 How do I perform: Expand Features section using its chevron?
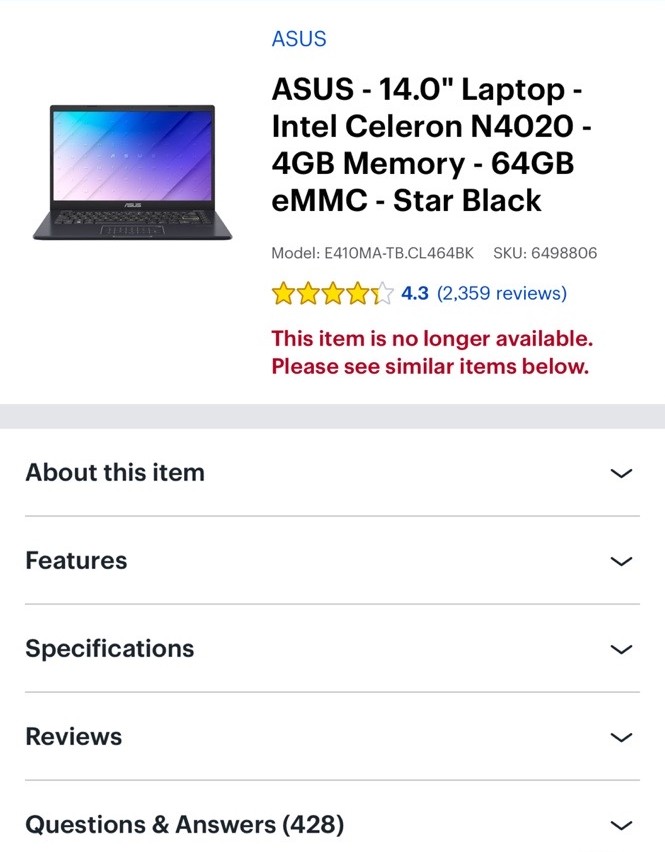click(x=621, y=561)
